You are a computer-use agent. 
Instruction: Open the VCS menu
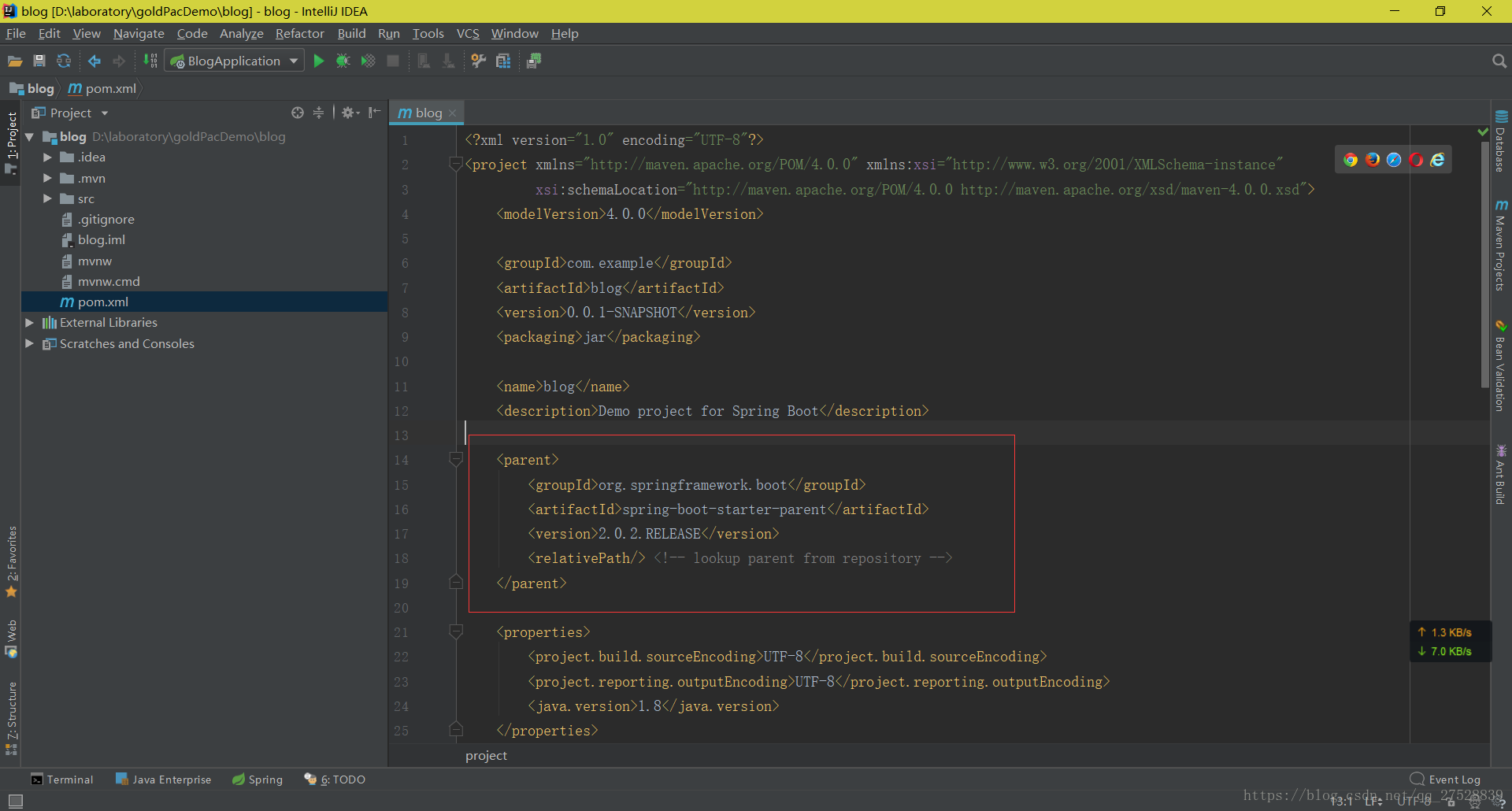468,34
